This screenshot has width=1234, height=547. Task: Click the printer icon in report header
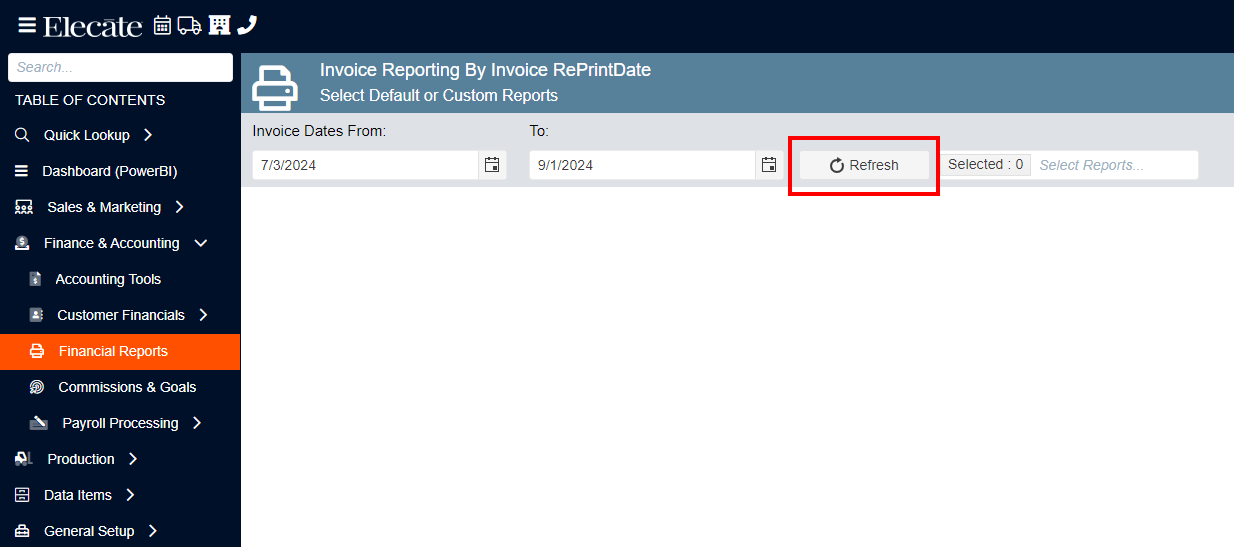[275, 88]
